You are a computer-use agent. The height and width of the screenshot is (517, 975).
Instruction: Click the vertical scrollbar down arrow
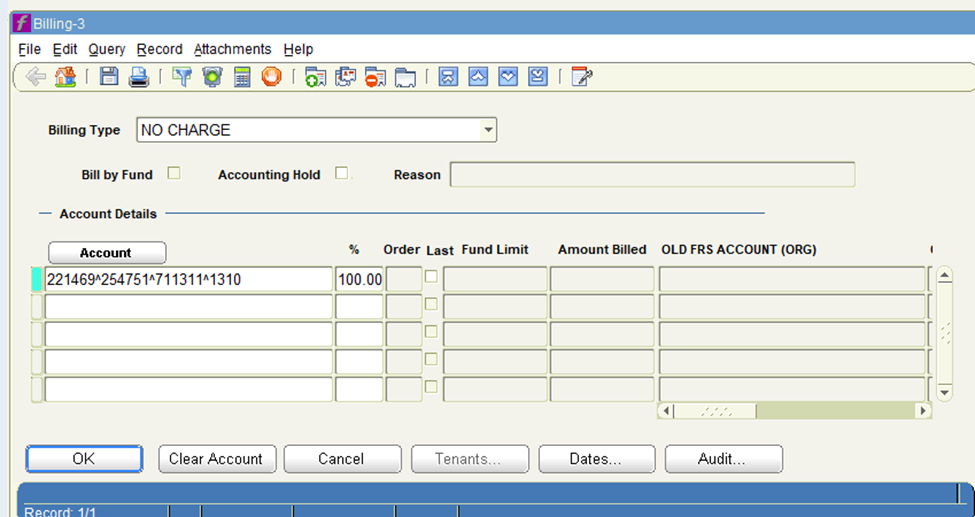coord(945,392)
